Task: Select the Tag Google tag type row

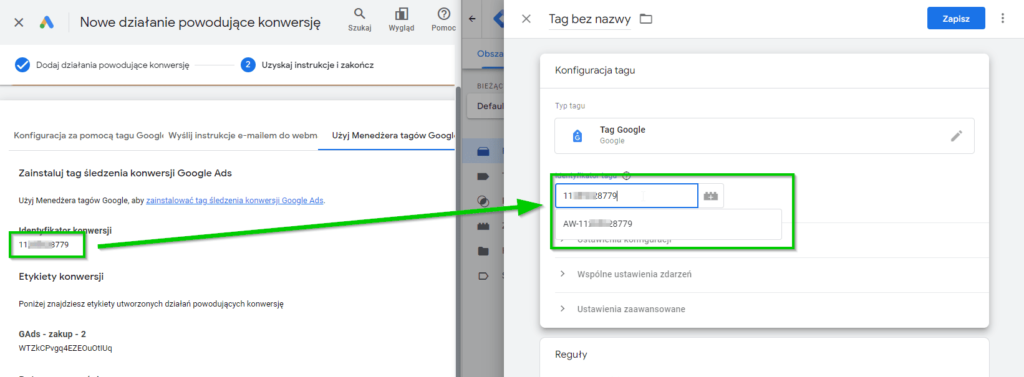Action: point(764,136)
